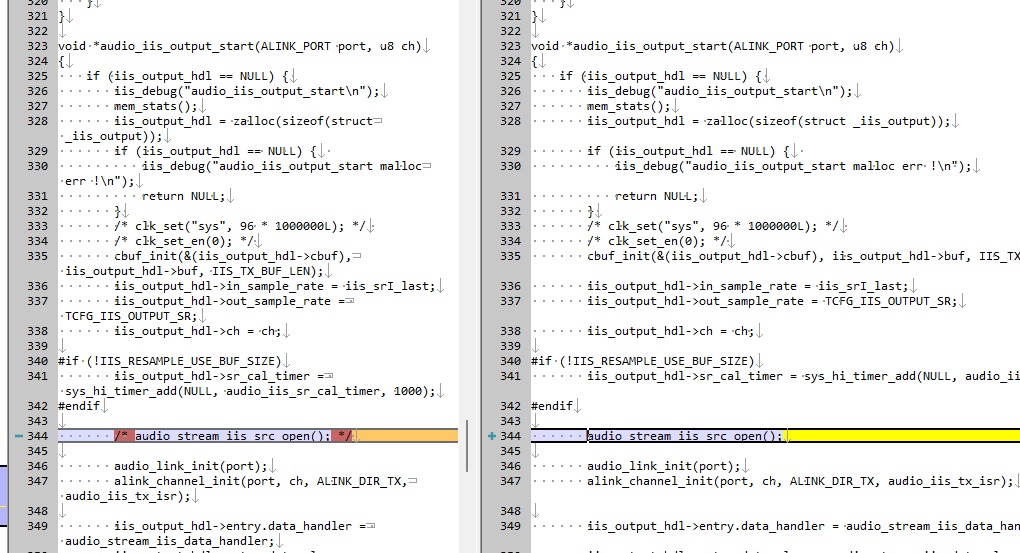Click clk_set("sys", 96 * 1000000L) comment in left pane

point(240,226)
